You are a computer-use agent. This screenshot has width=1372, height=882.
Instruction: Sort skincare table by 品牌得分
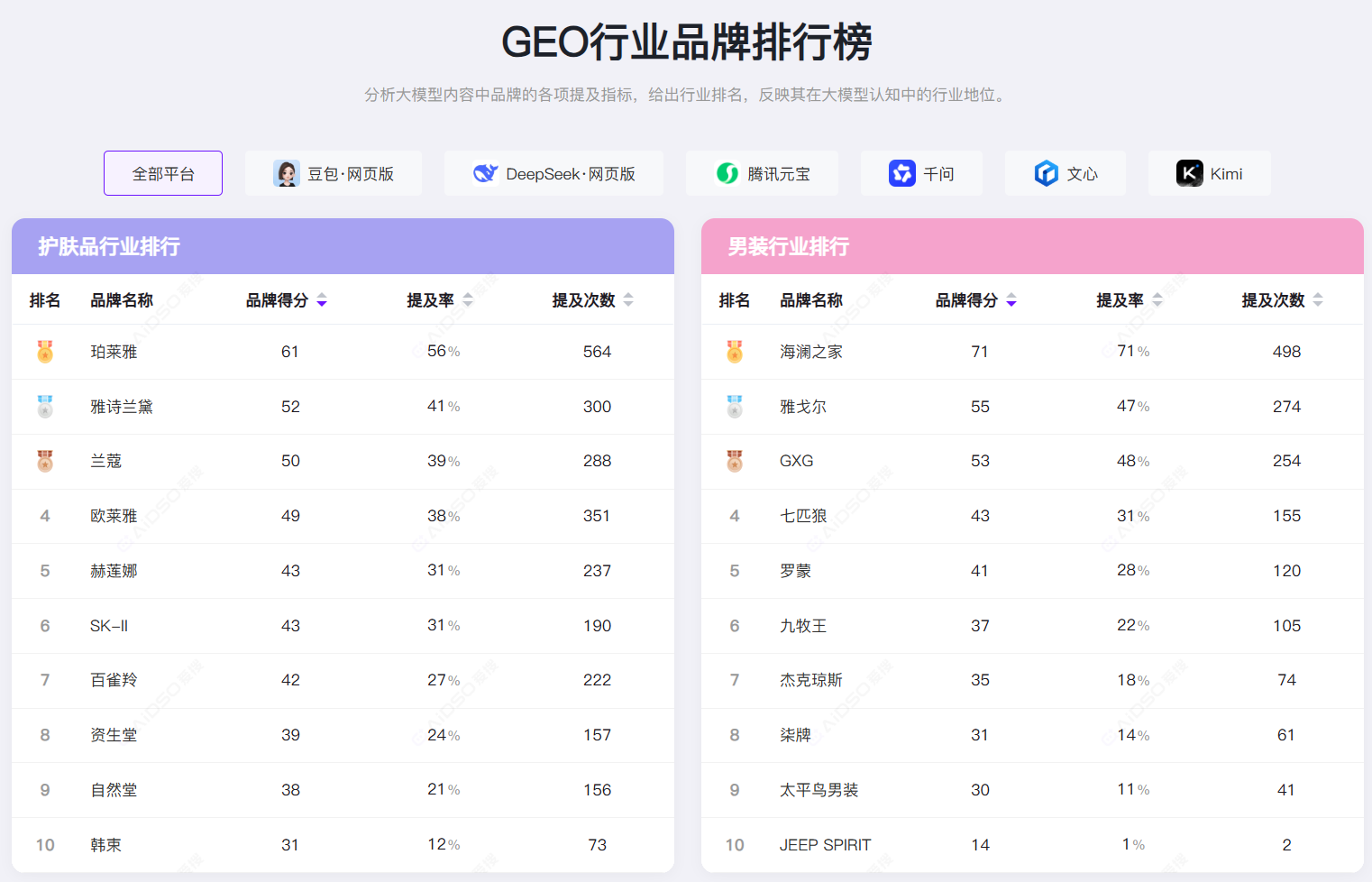tap(322, 300)
